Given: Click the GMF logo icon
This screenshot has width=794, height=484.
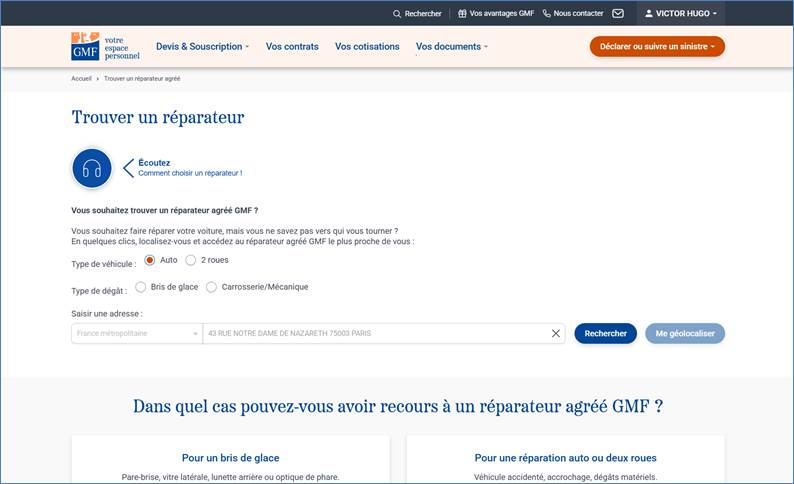Looking at the screenshot, I should point(85,46).
